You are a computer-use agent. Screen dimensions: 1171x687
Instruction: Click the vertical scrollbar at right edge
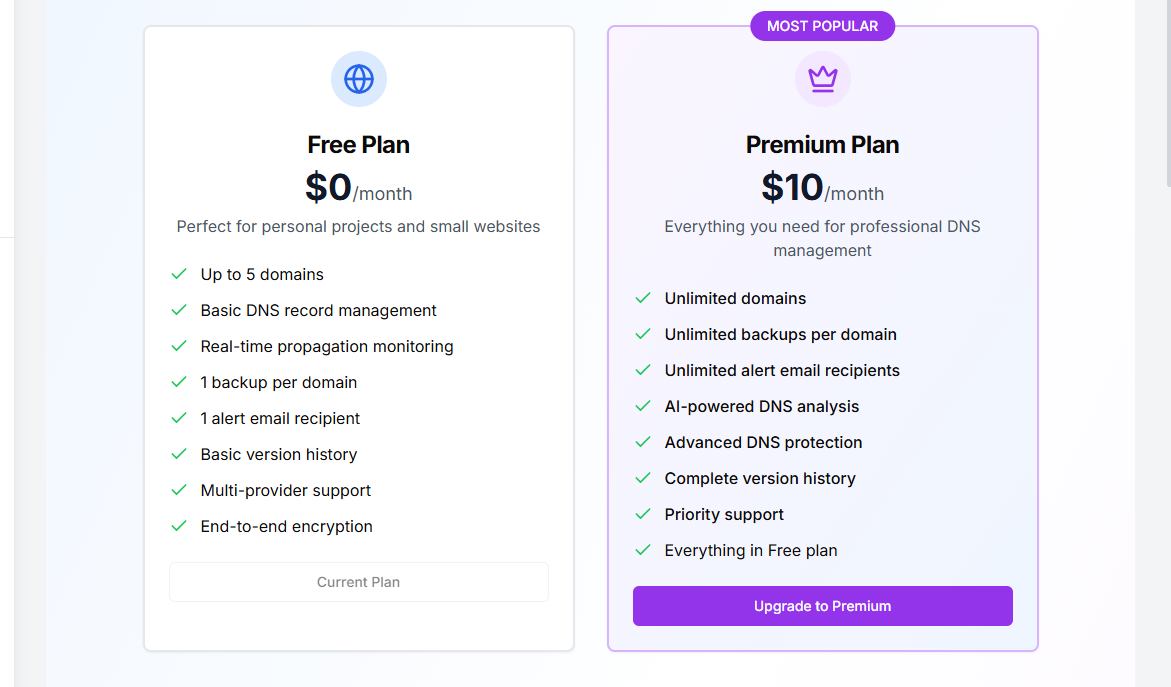(1169, 93)
